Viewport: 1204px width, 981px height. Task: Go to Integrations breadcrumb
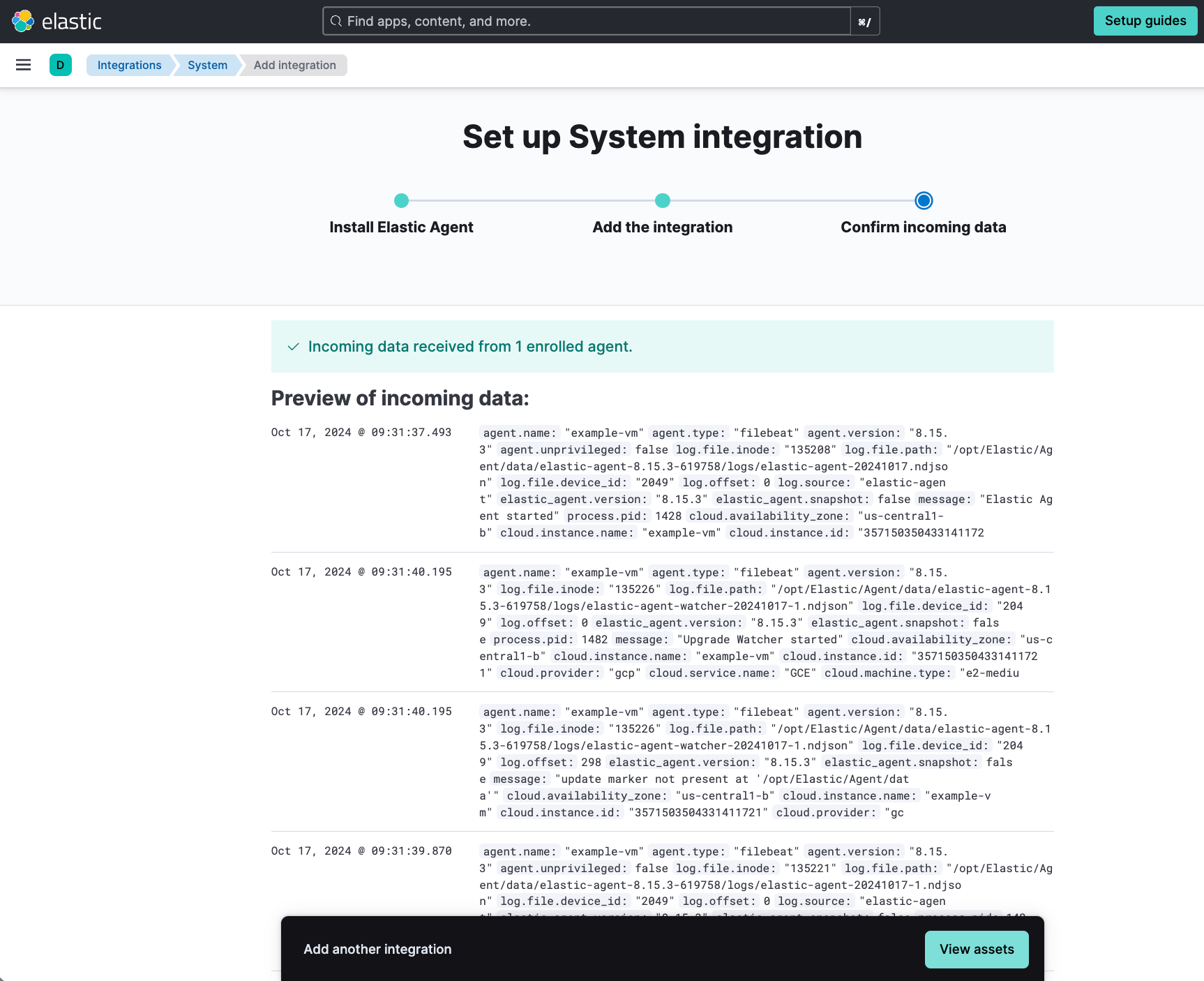129,65
